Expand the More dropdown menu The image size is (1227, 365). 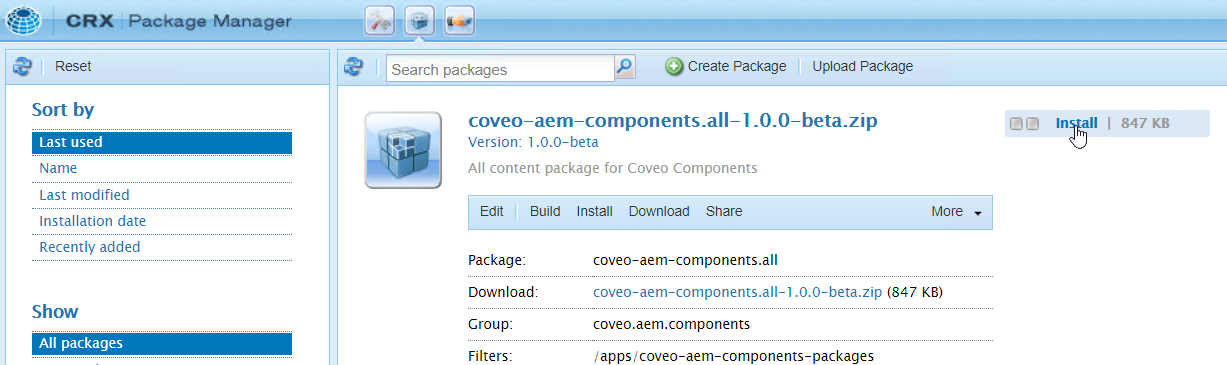(x=956, y=211)
